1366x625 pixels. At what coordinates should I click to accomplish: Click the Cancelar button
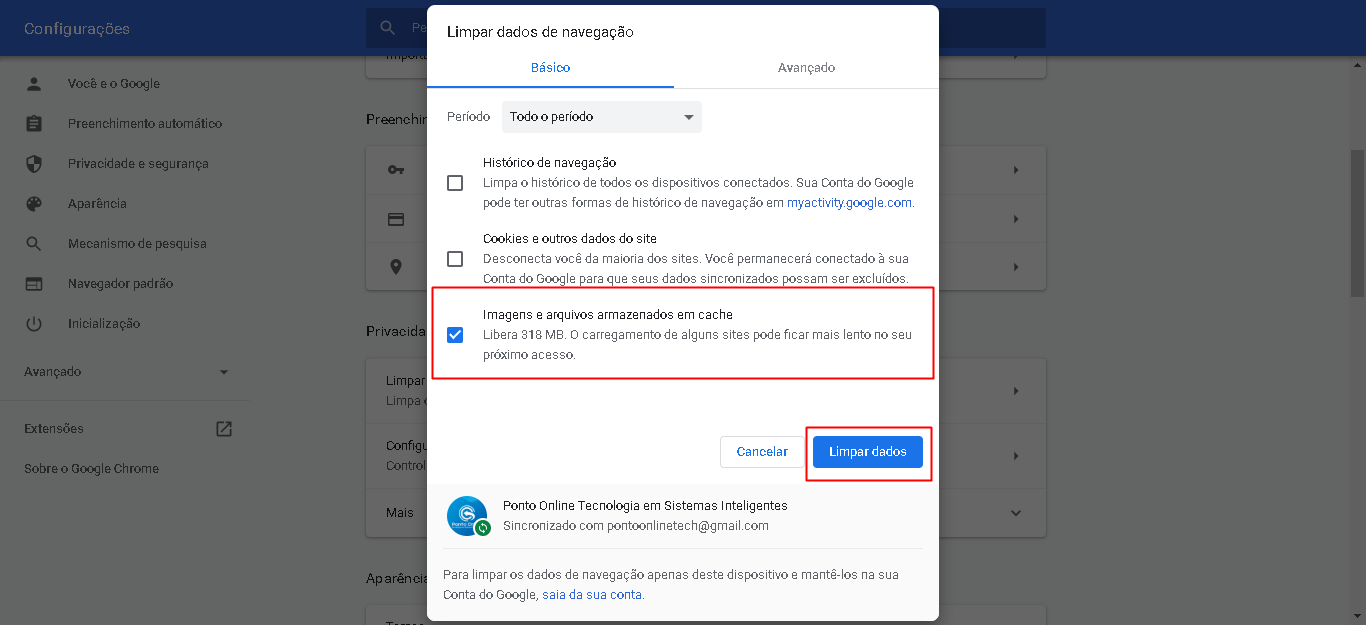[x=762, y=452]
